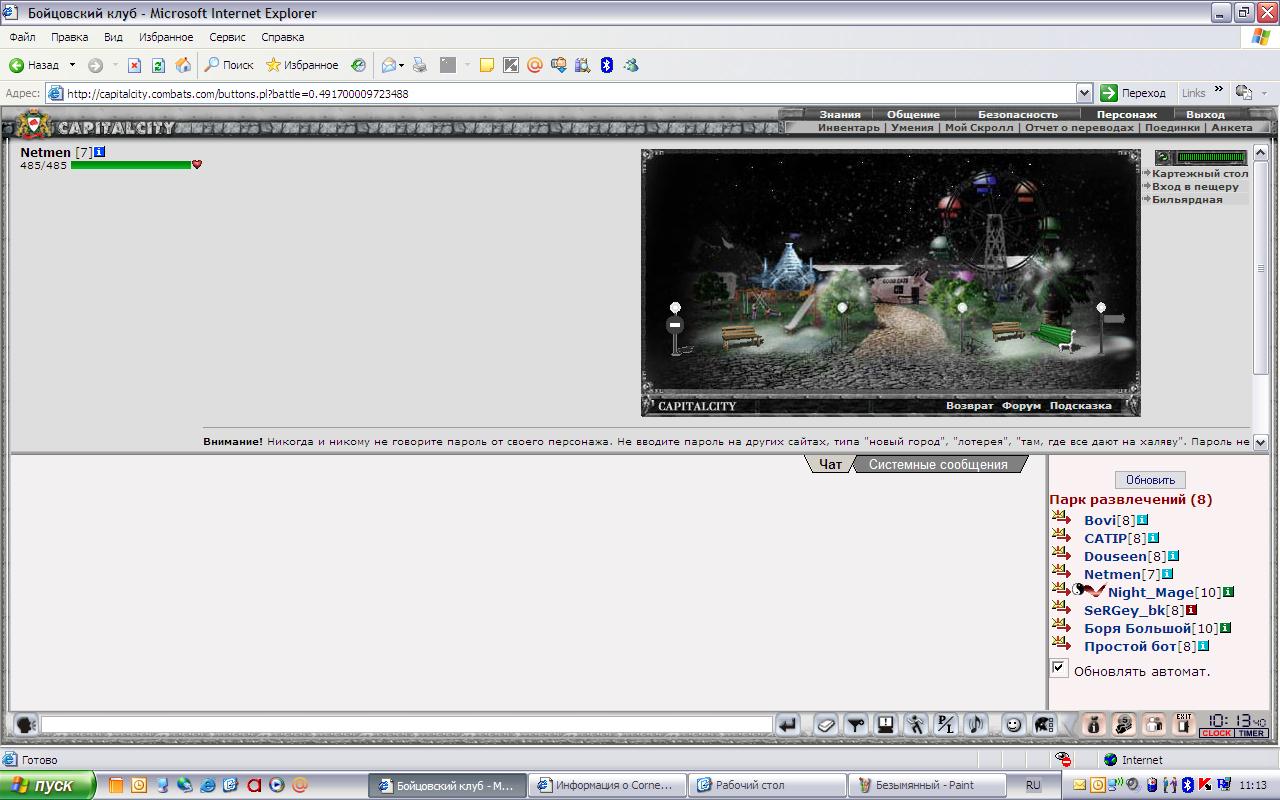Image resolution: width=1280 pixels, height=800 pixels.
Task: Click the running figure chat icon
Action: point(916,724)
